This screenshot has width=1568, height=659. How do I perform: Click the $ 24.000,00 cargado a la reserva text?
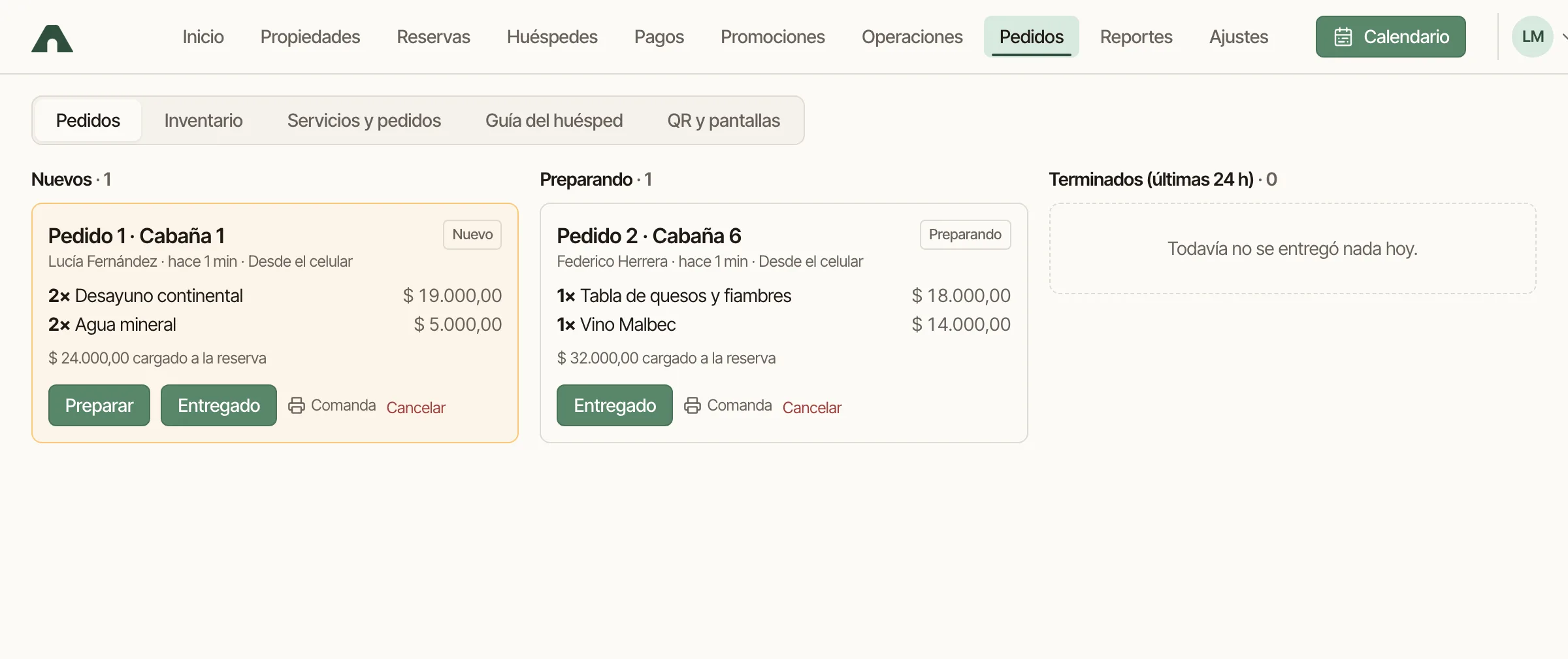(x=157, y=358)
